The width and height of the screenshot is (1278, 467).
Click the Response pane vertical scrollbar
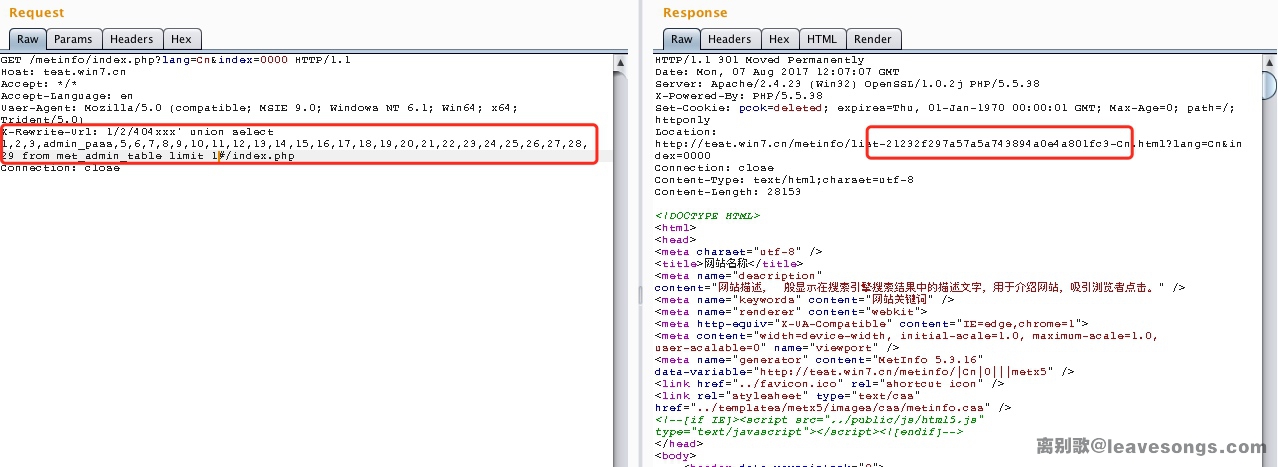click(x=1269, y=260)
